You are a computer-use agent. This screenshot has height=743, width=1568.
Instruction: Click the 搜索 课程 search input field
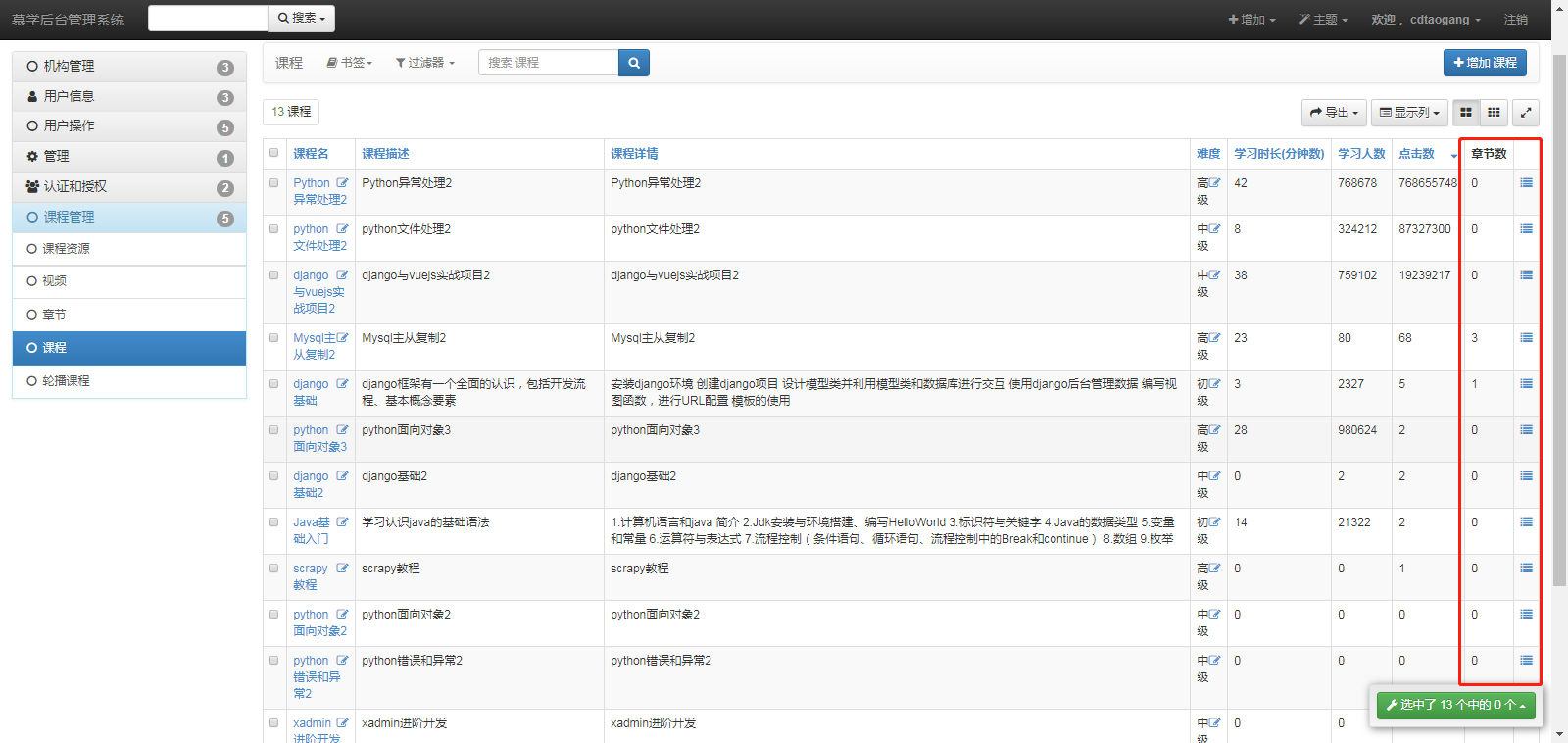tap(549, 63)
